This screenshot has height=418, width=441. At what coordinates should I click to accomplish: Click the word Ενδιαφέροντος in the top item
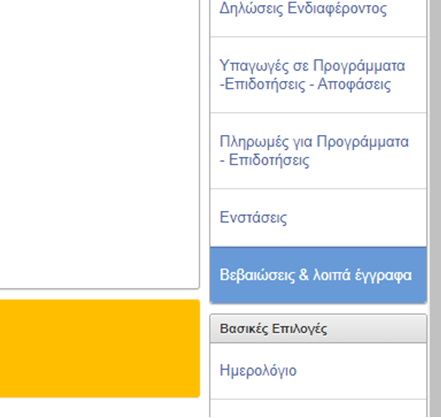337,8
